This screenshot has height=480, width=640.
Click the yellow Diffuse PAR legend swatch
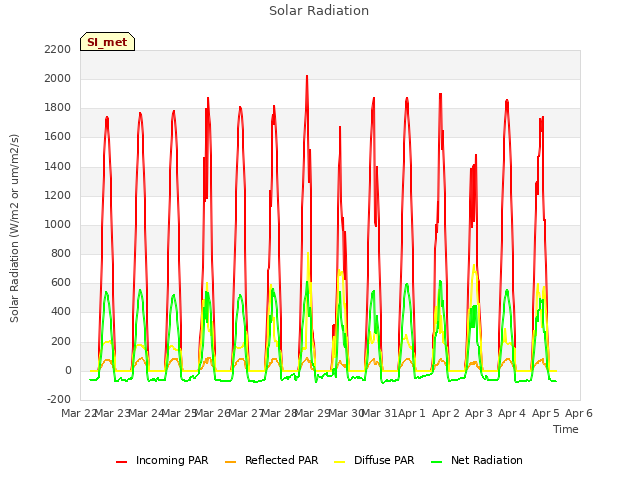[x=340, y=462]
